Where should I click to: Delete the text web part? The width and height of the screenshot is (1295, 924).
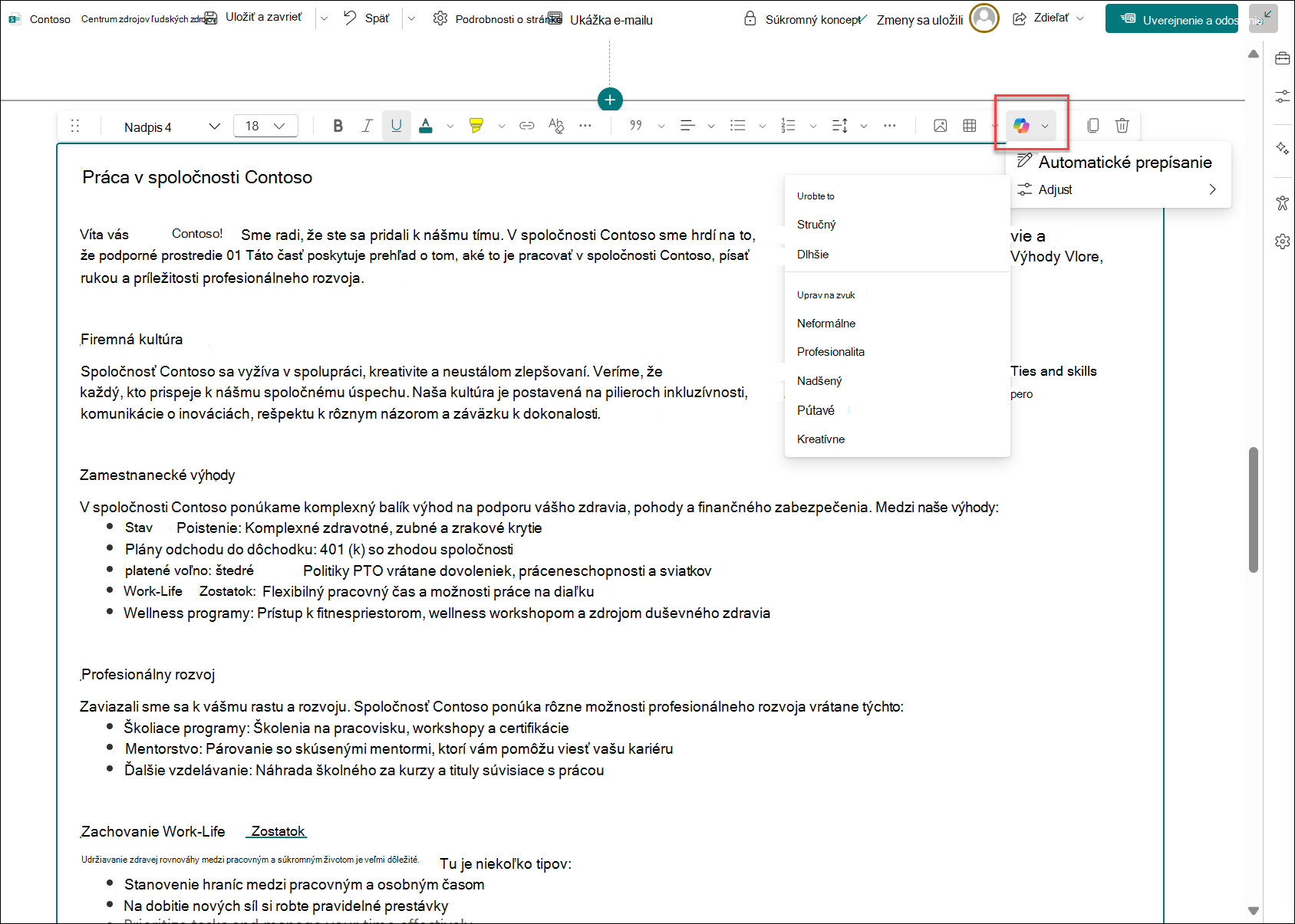[x=1122, y=126]
